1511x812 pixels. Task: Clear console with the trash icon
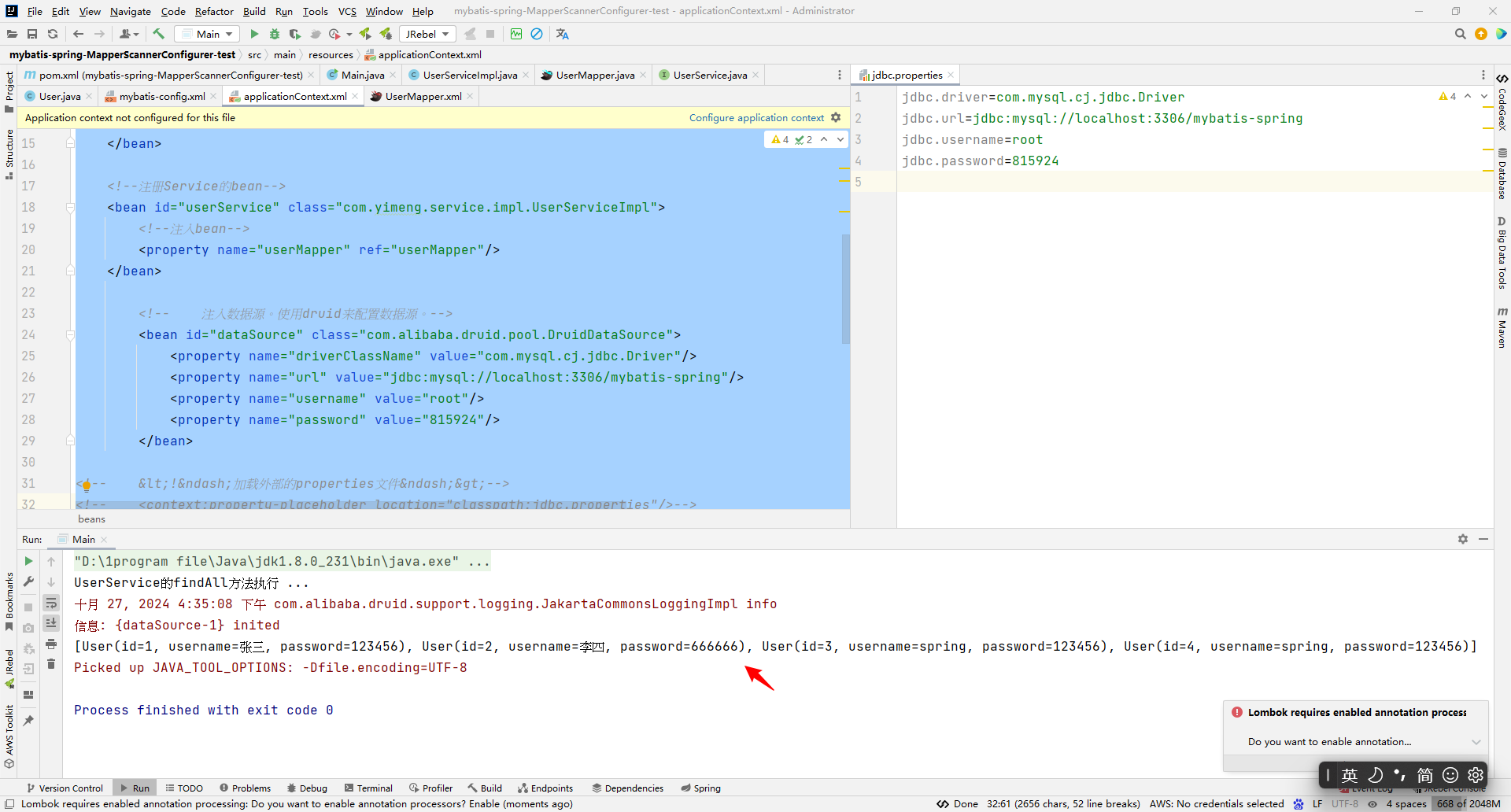pyautogui.click(x=51, y=664)
